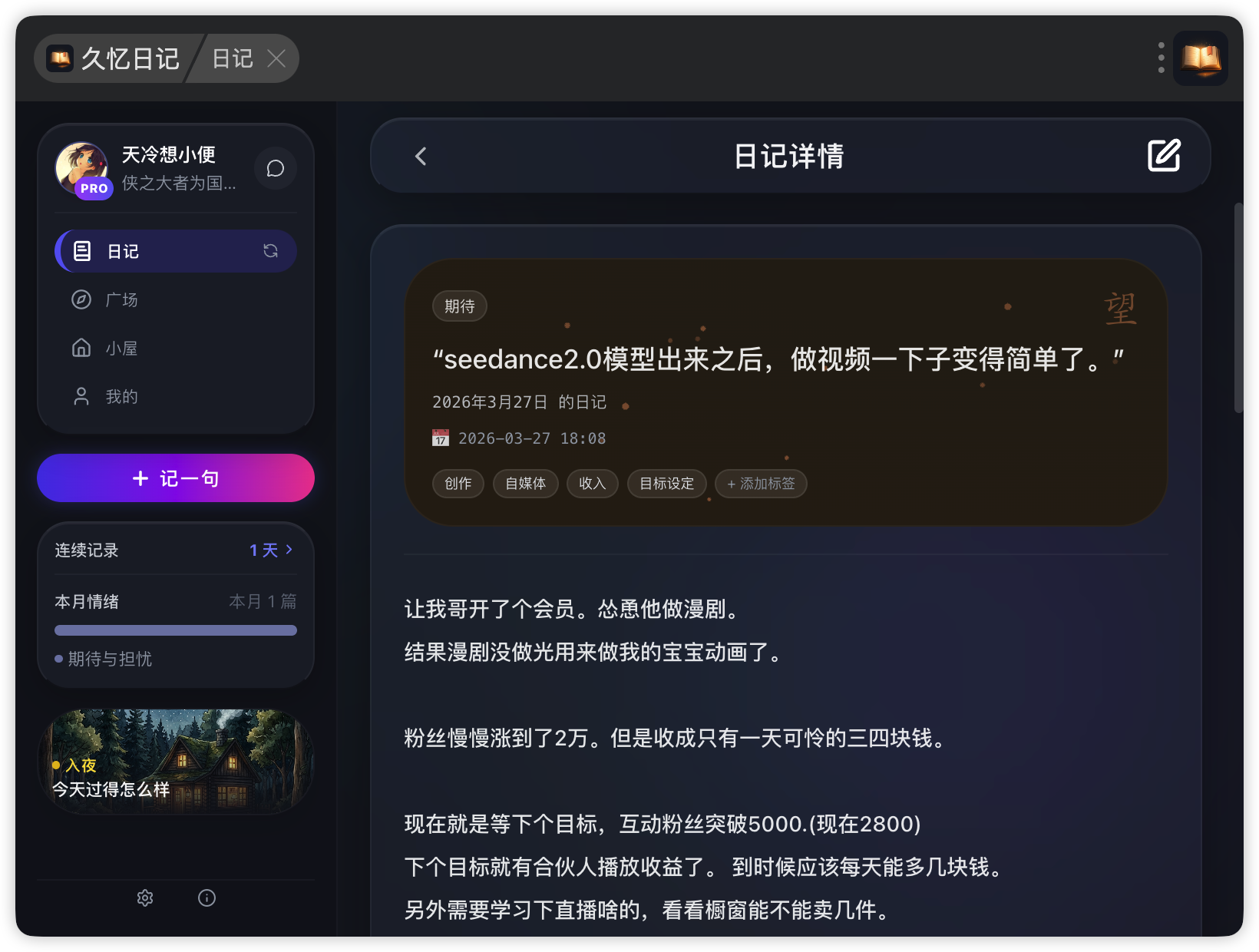This screenshot has height=952, width=1259.
Task: Select 小屋 in the sidebar
Action: pos(176,348)
